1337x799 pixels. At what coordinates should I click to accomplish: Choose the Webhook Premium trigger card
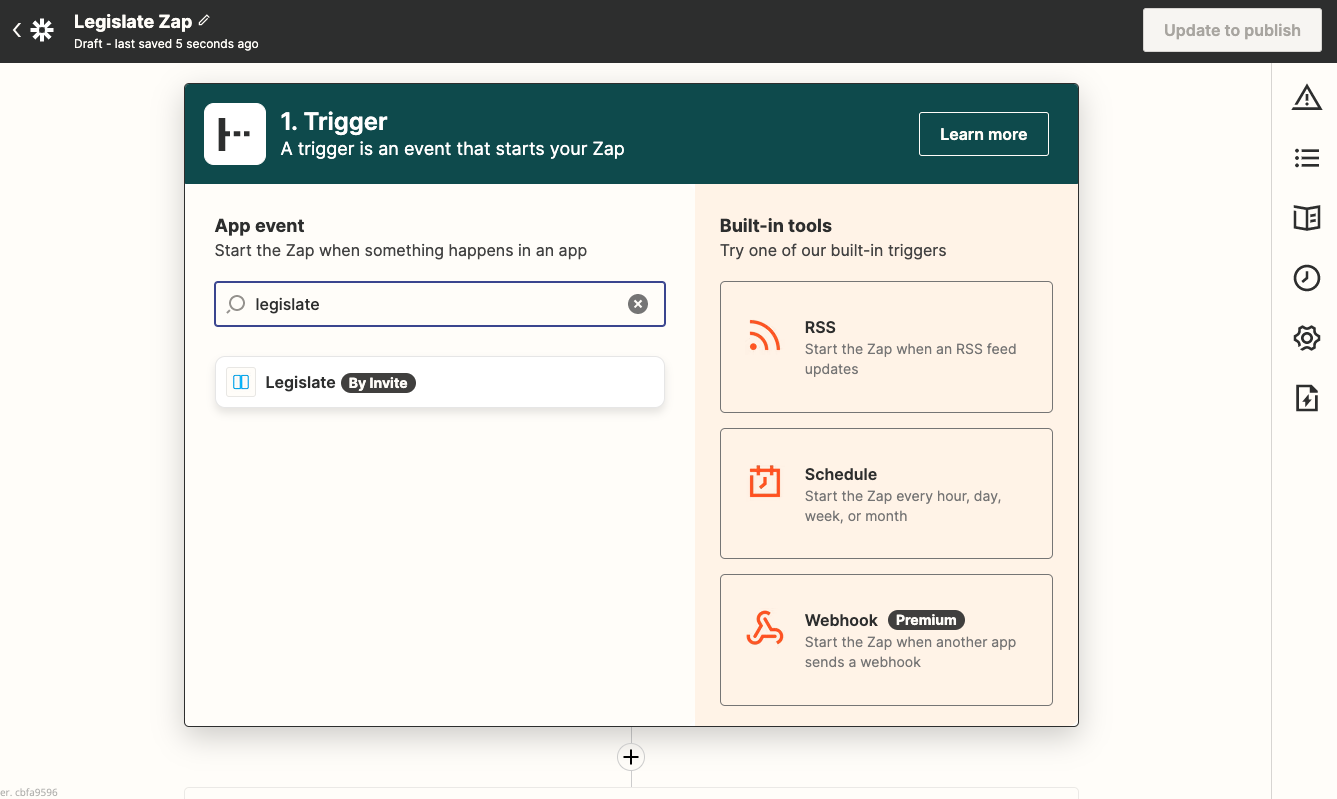point(886,640)
